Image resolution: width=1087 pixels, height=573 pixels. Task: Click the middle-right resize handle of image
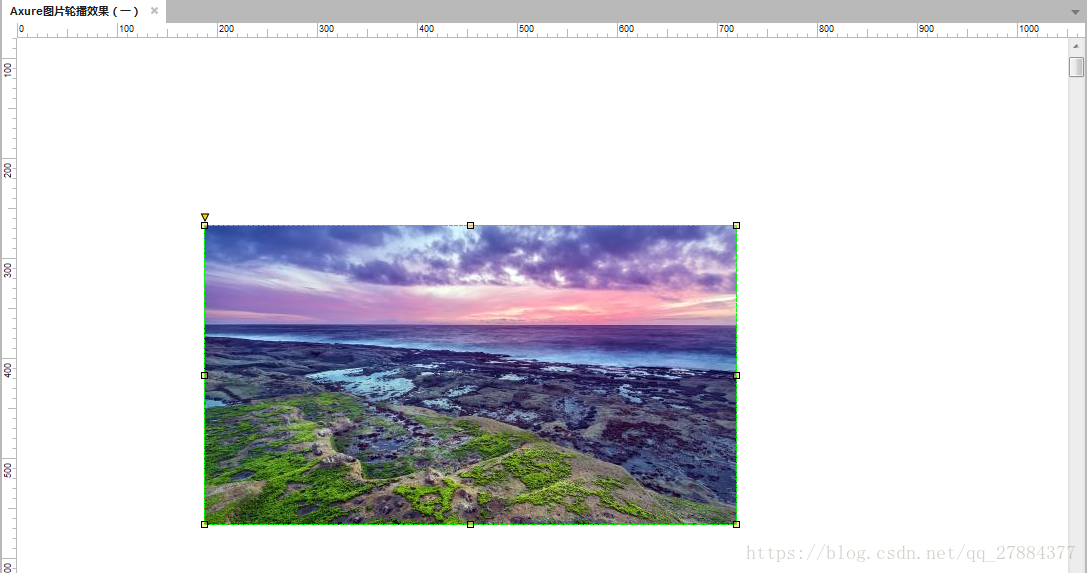pyautogui.click(x=736, y=376)
